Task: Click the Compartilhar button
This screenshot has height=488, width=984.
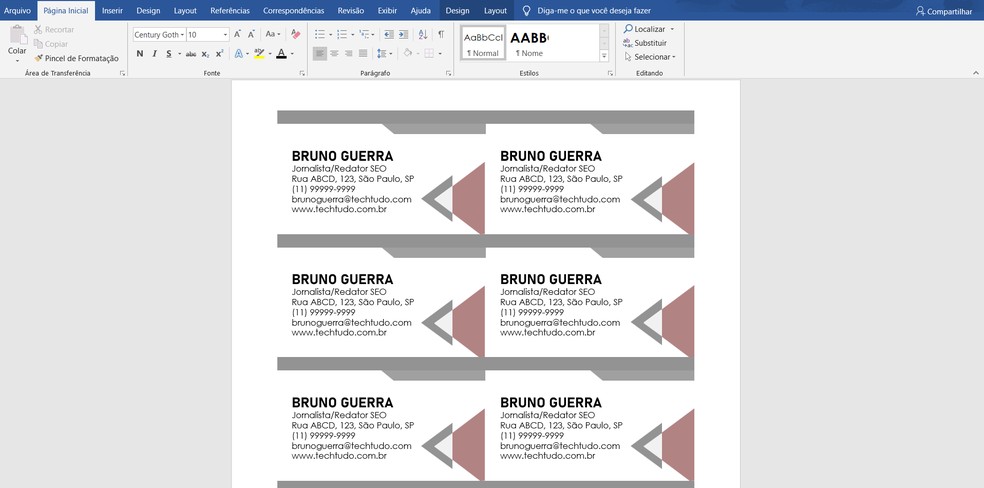Action: (x=943, y=11)
